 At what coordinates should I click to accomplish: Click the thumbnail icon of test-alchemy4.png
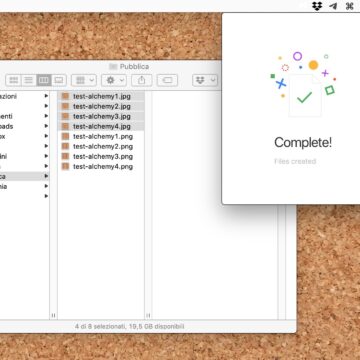point(66,166)
